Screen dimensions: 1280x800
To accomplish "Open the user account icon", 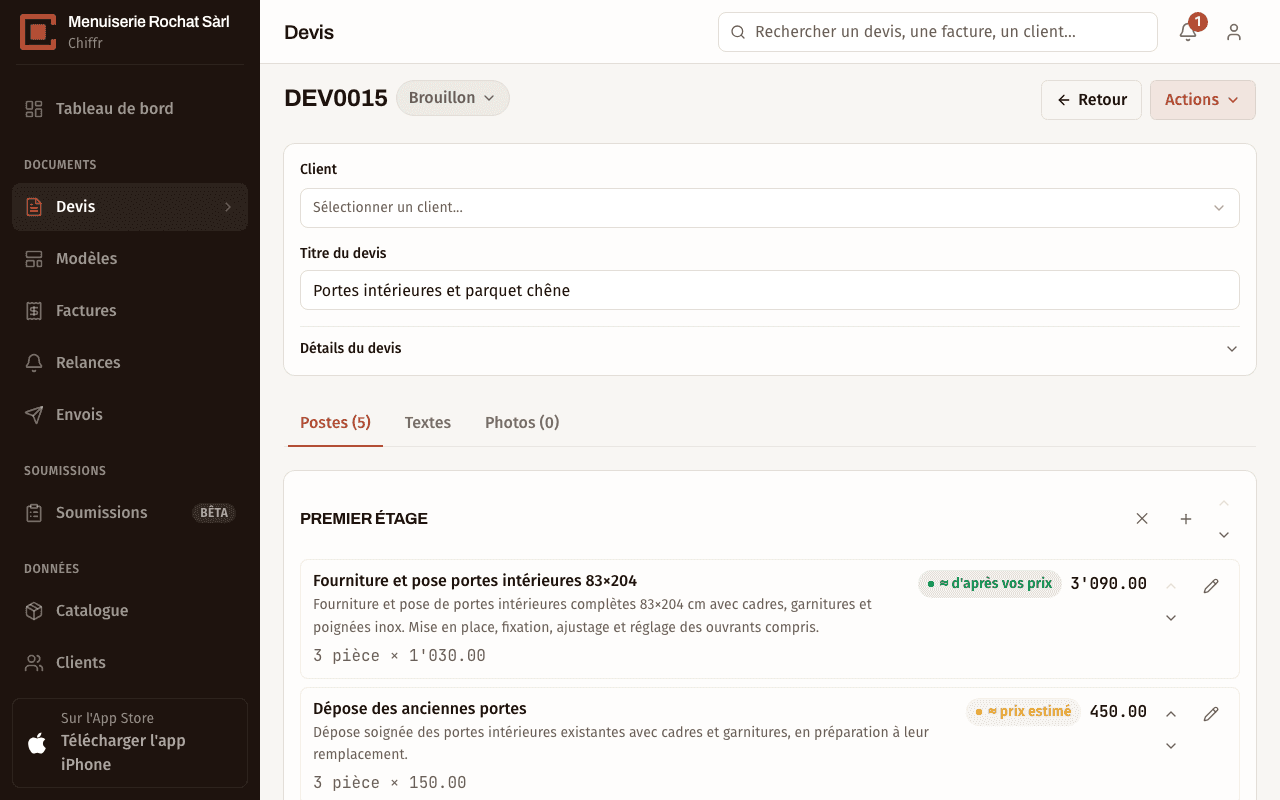I will [x=1234, y=32].
